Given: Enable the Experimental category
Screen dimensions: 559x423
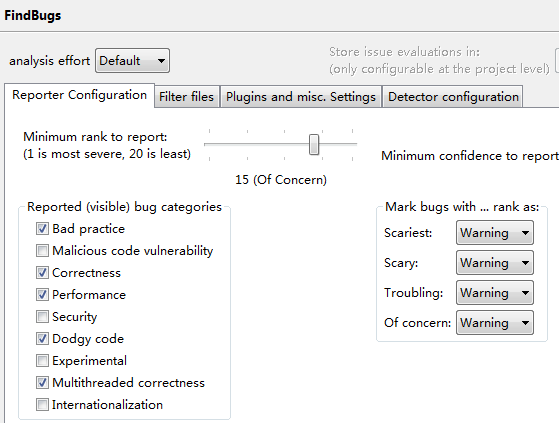Looking at the screenshot, I should point(42,361).
